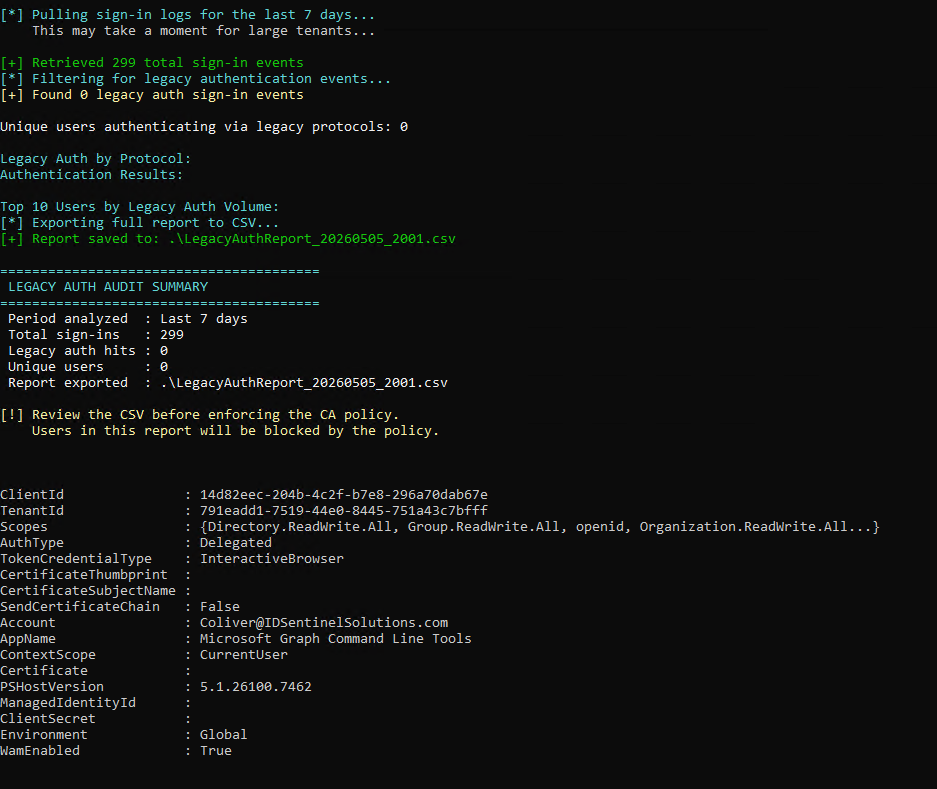Screen dimensions: 937x789
Task: Click the 'Top 10 Users by Legacy Auth Volume:' heading
Action: (139, 206)
